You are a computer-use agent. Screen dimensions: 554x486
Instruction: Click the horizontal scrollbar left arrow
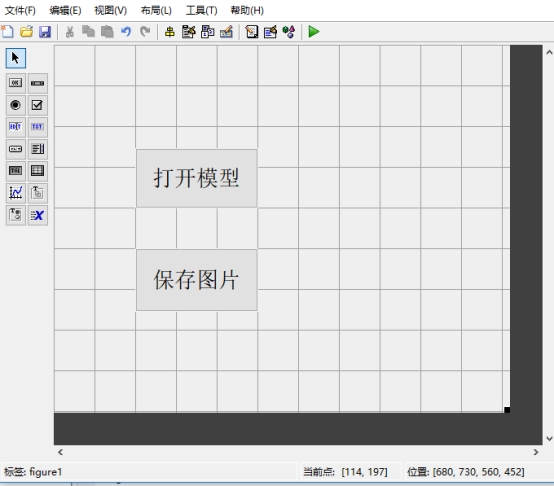tap(60, 452)
